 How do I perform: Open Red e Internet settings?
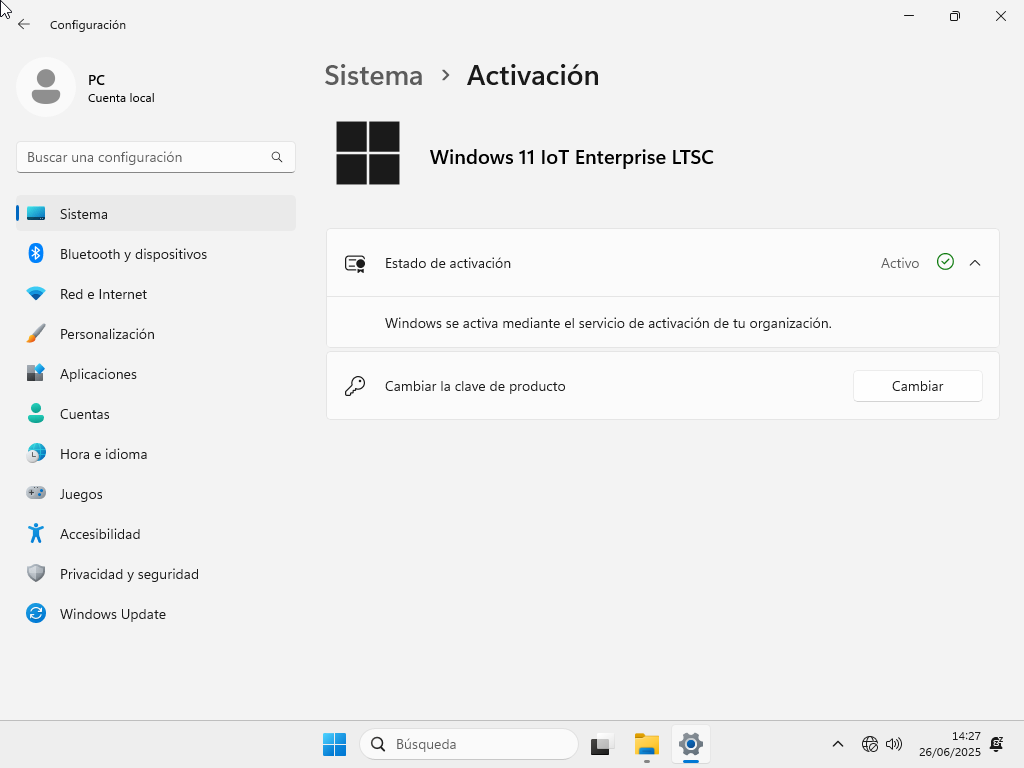click(156, 294)
